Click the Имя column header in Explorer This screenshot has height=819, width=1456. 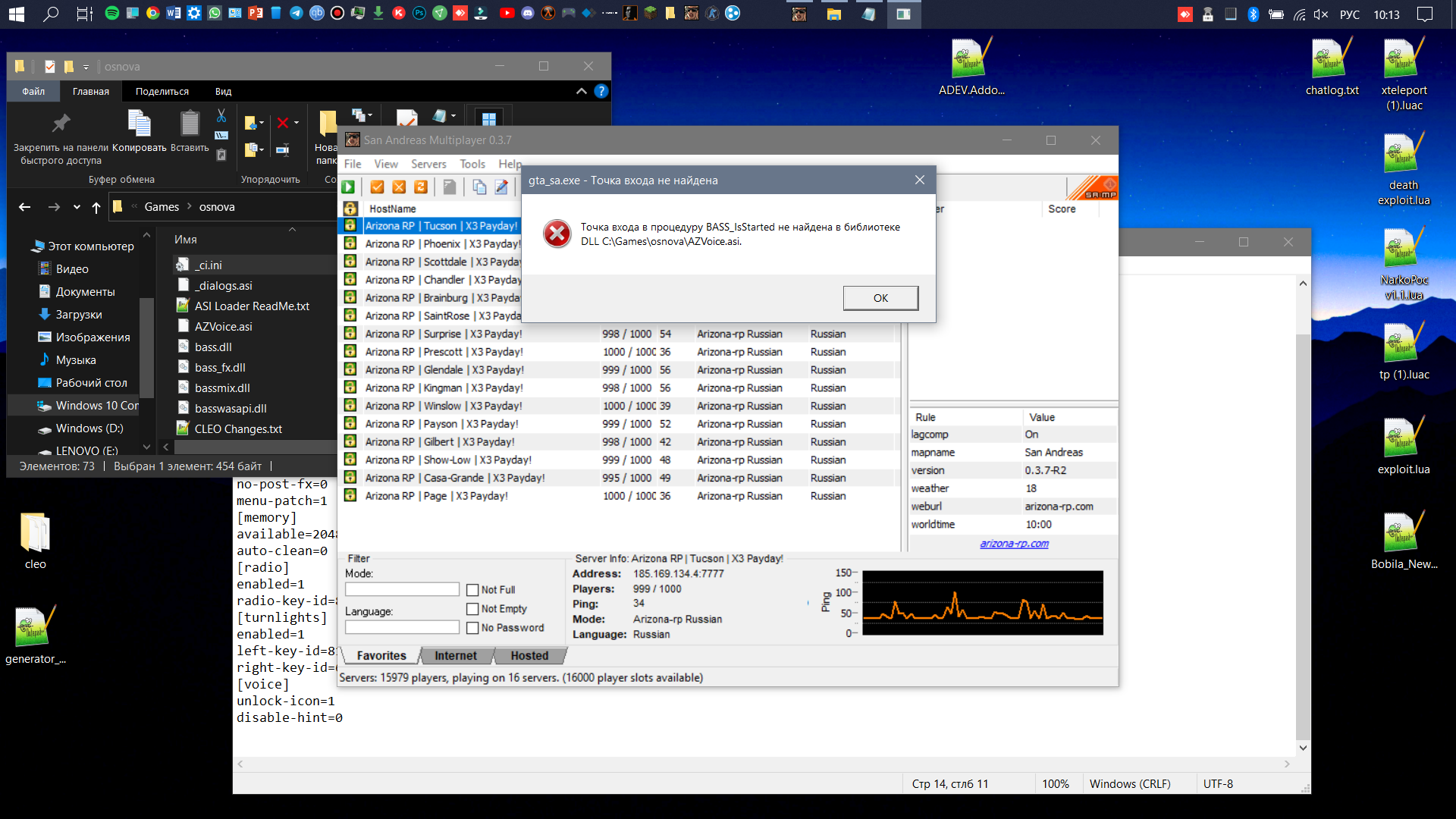186,240
